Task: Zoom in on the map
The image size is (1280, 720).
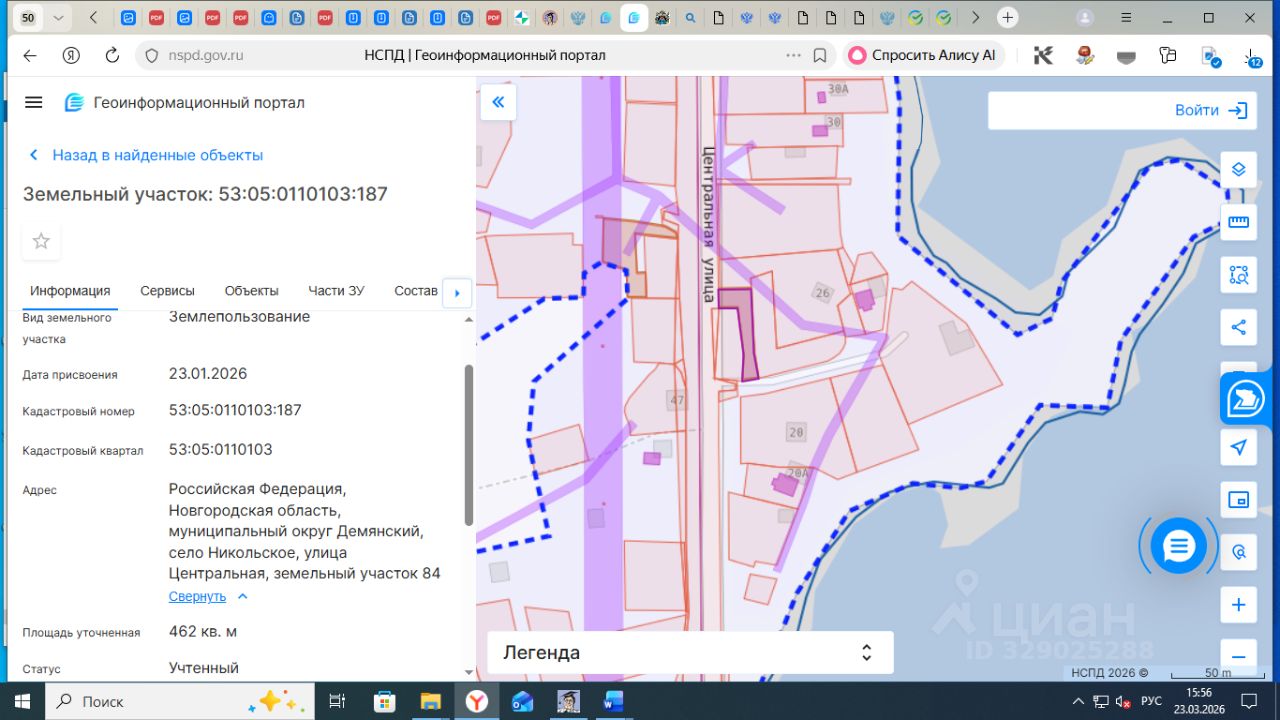Action: click(1238, 605)
